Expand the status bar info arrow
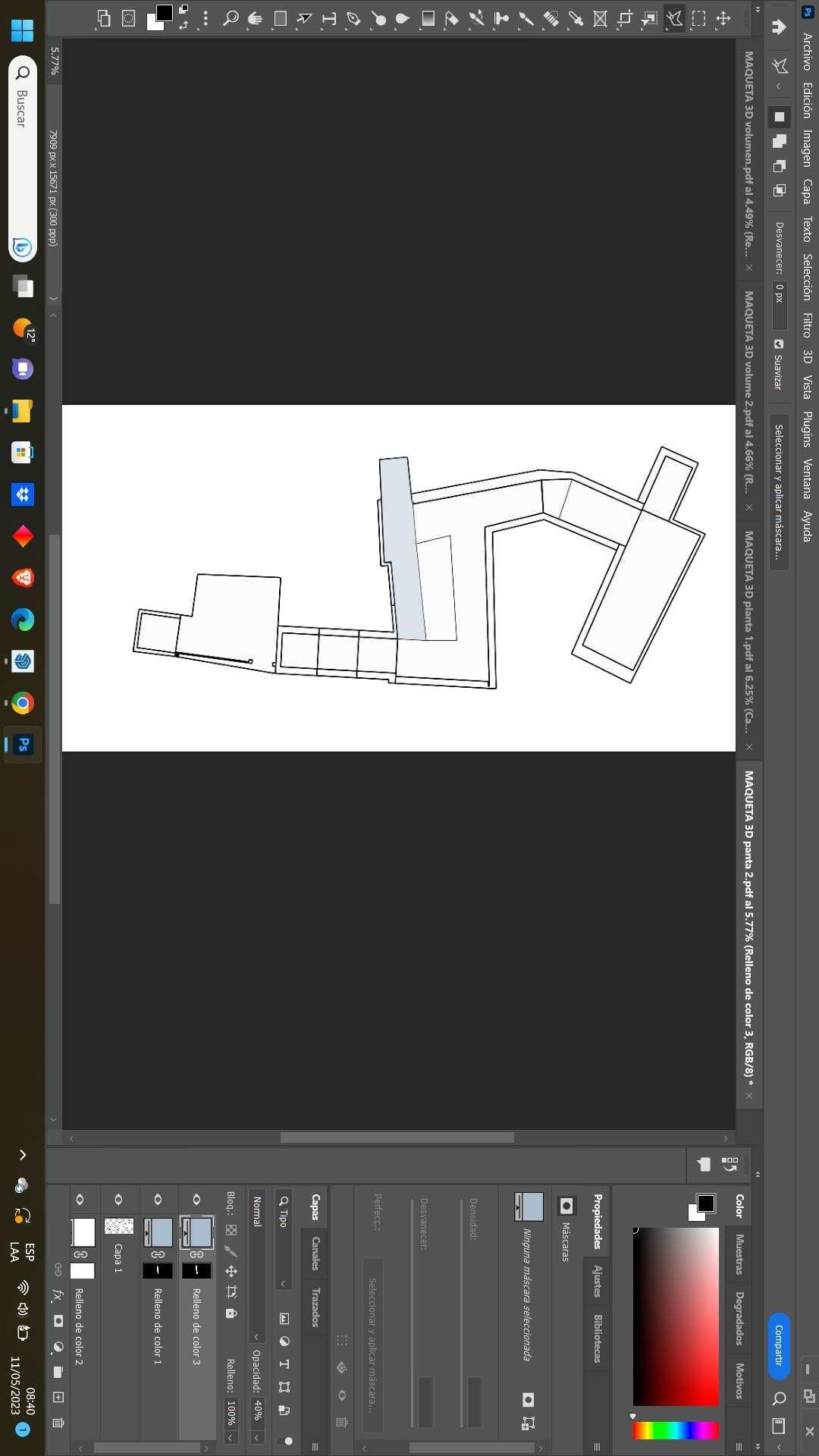819x1456 pixels. [x=53, y=299]
